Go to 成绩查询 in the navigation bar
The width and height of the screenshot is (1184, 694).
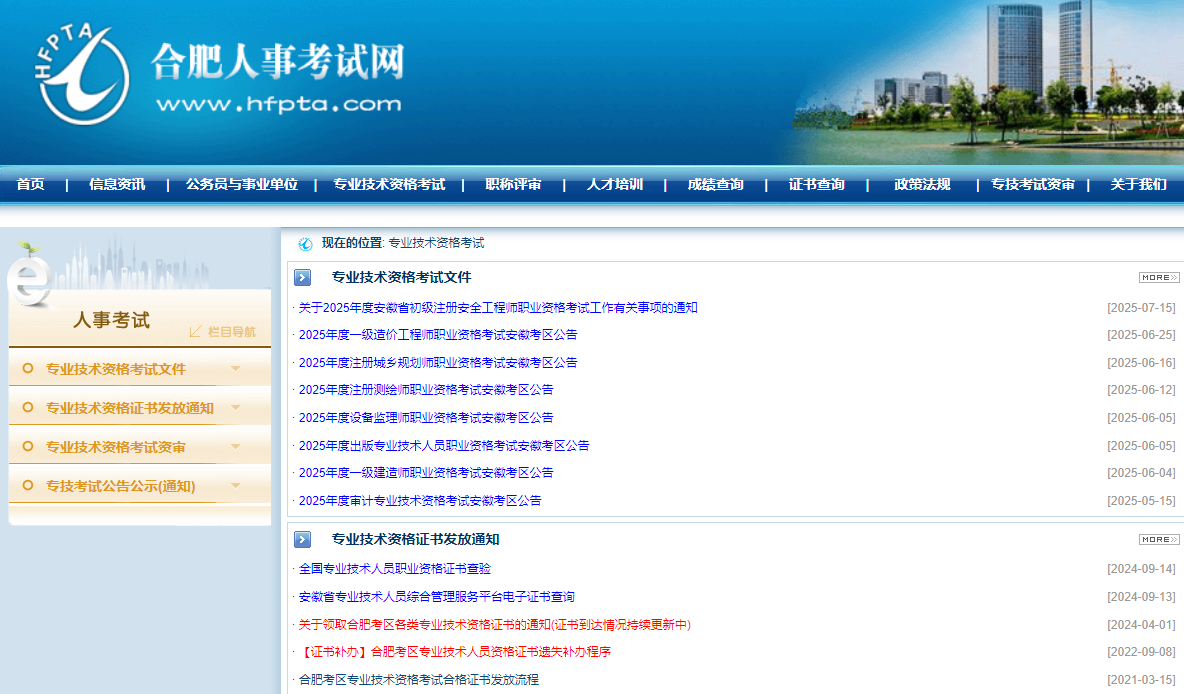[715, 184]
